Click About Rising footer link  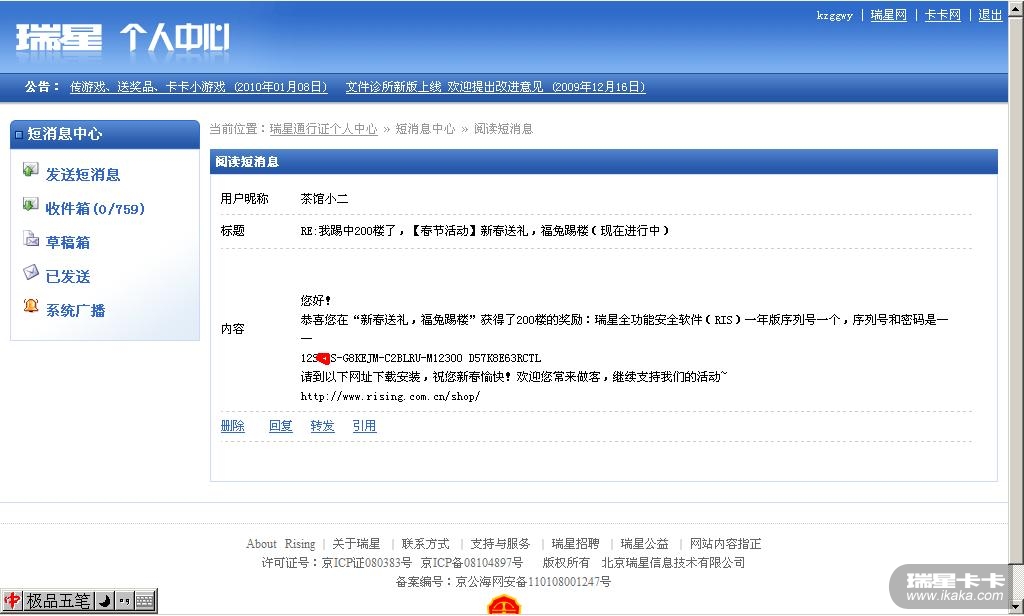pos(281,543)
